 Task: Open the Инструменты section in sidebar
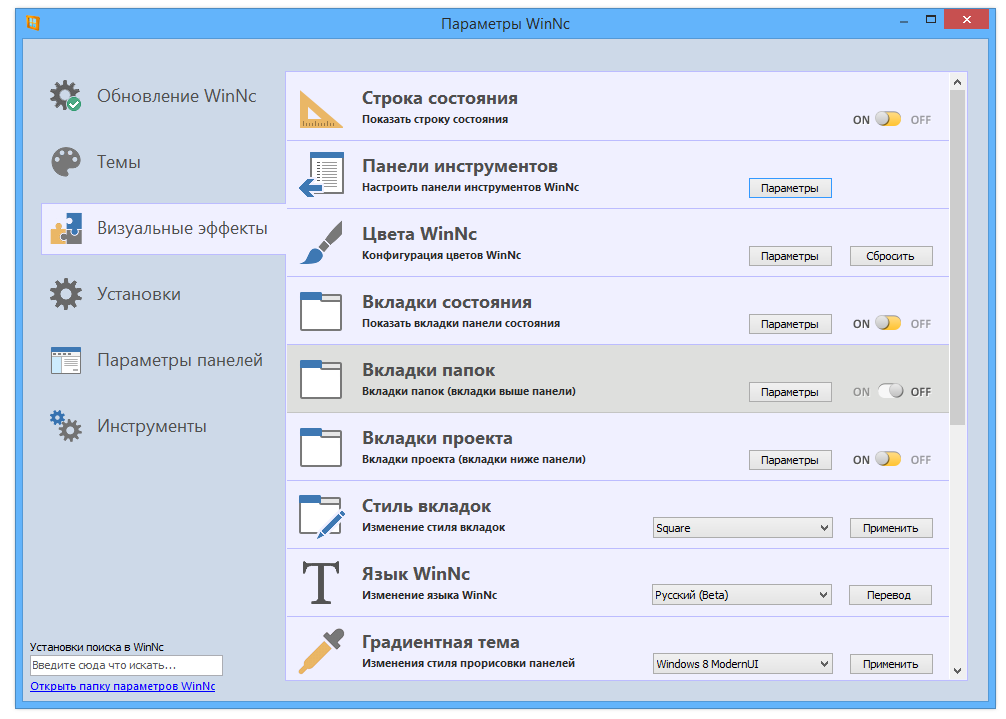click(150, 426)
